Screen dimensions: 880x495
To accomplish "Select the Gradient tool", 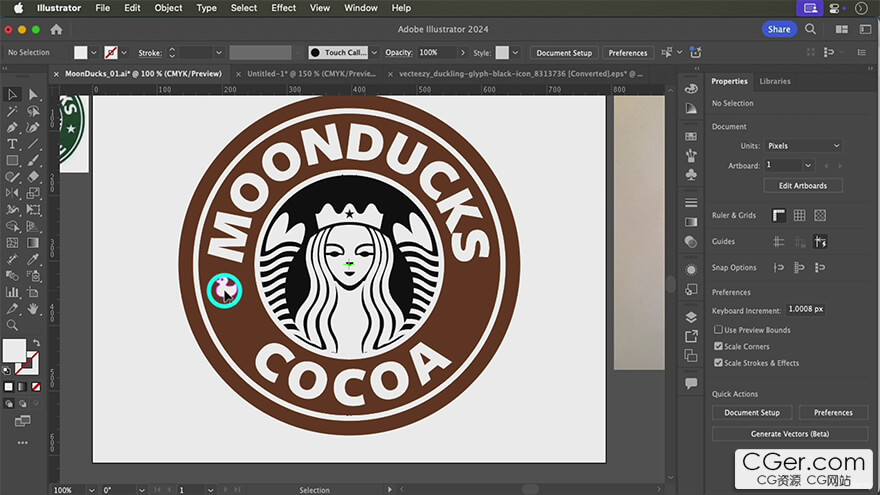I will 33,243.
